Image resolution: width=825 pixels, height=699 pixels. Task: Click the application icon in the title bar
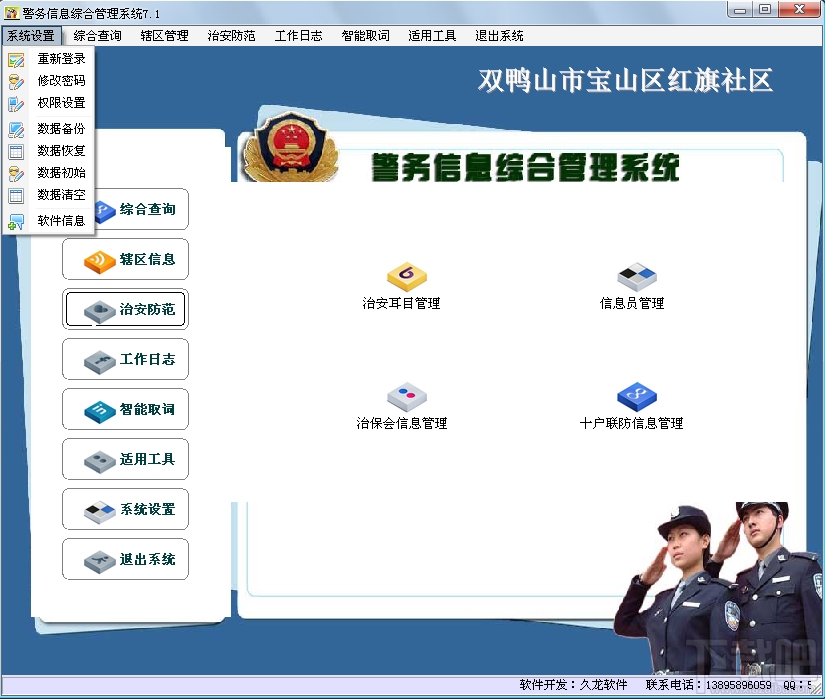[11, 10]
